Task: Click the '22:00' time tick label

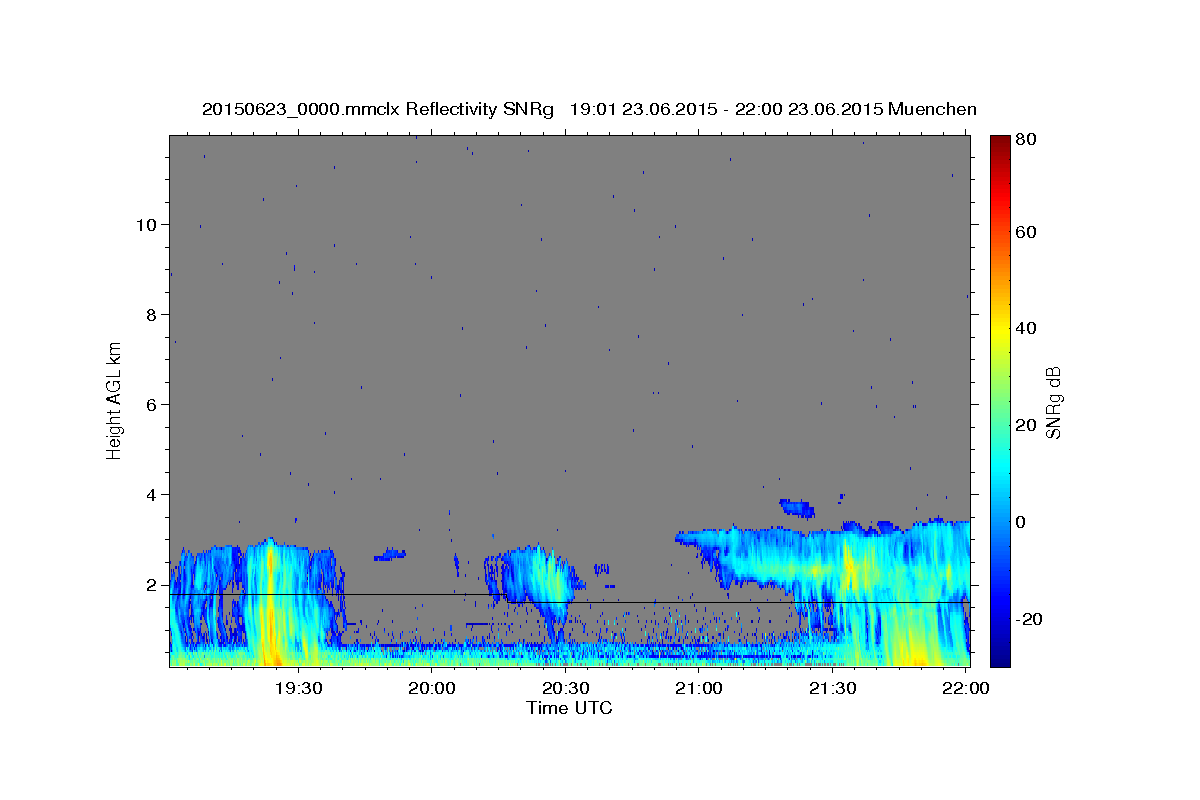Action: pos(966,689)
